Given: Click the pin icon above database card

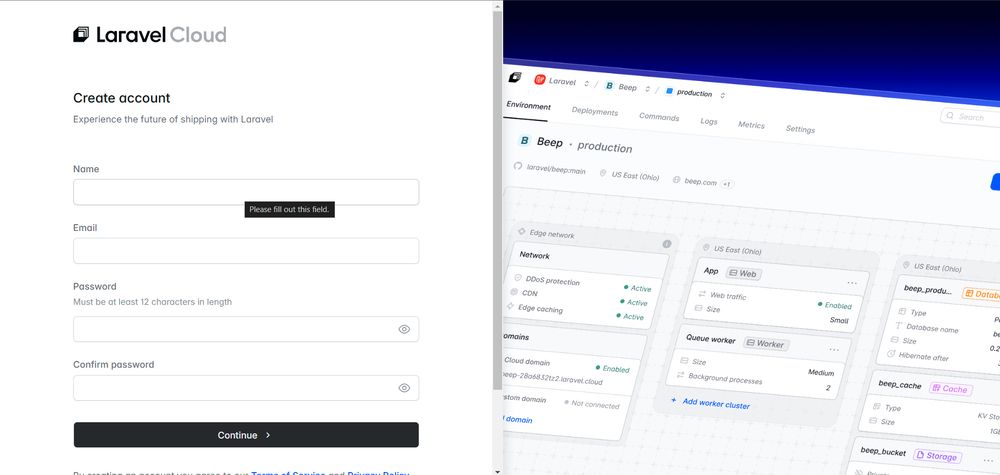Looking at the screenshot, I should pyautogui.click(x=906, y=265).
